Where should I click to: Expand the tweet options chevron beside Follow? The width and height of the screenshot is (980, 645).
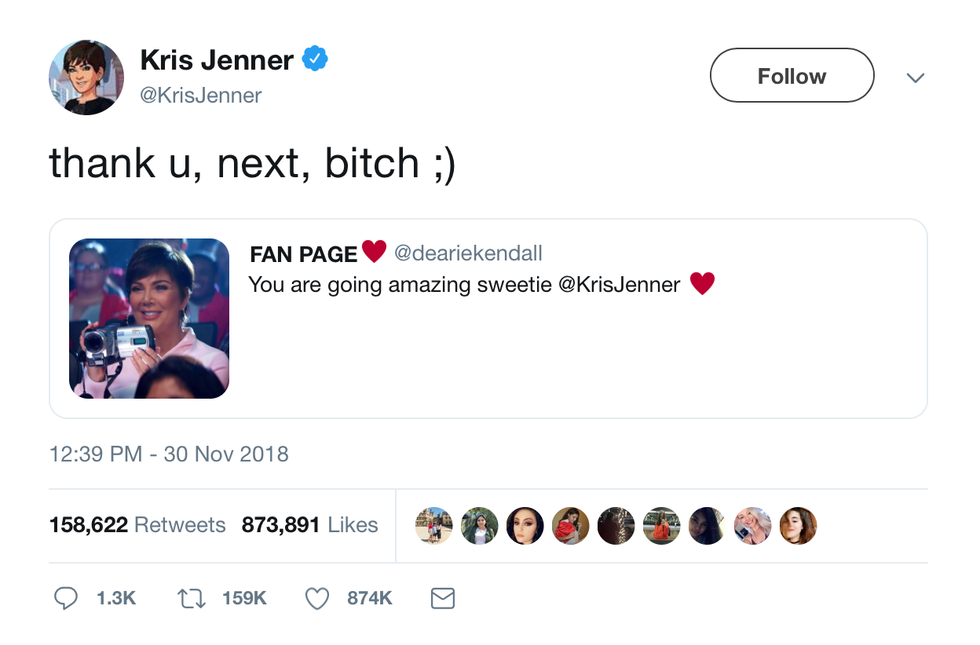(915, 77)
